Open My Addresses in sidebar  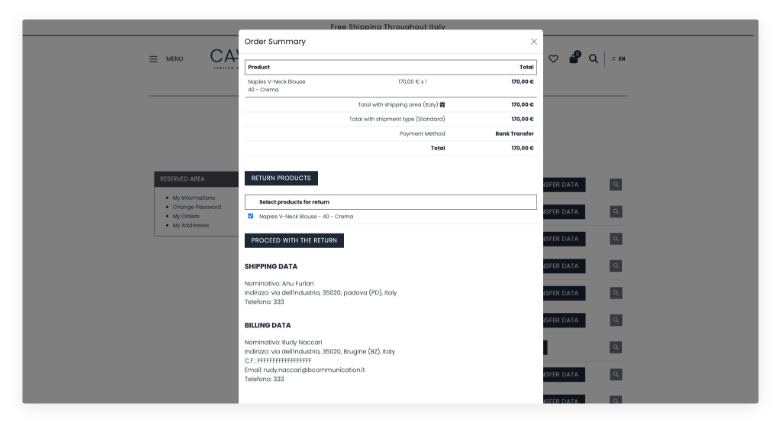pos(190,225)
